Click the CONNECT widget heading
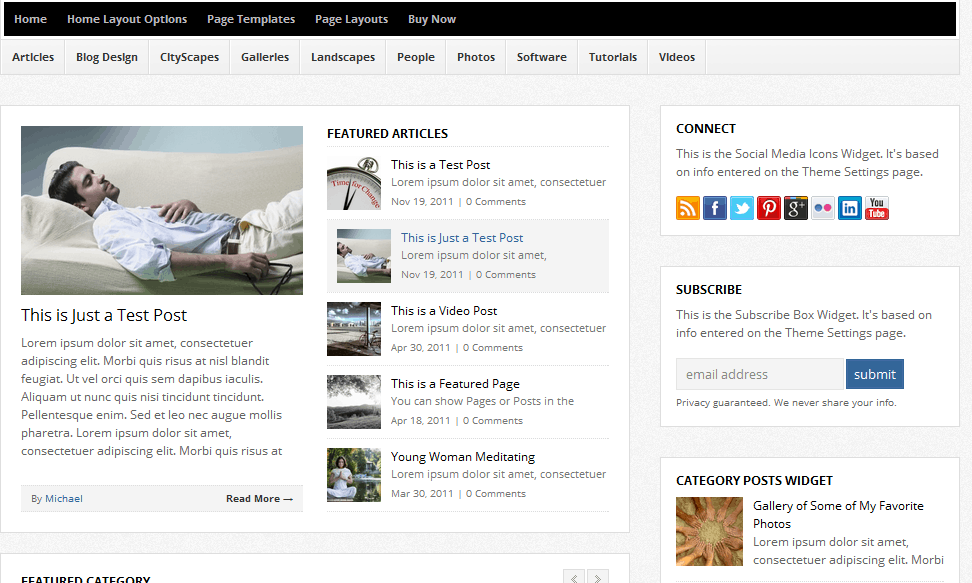 click(705, 128)
